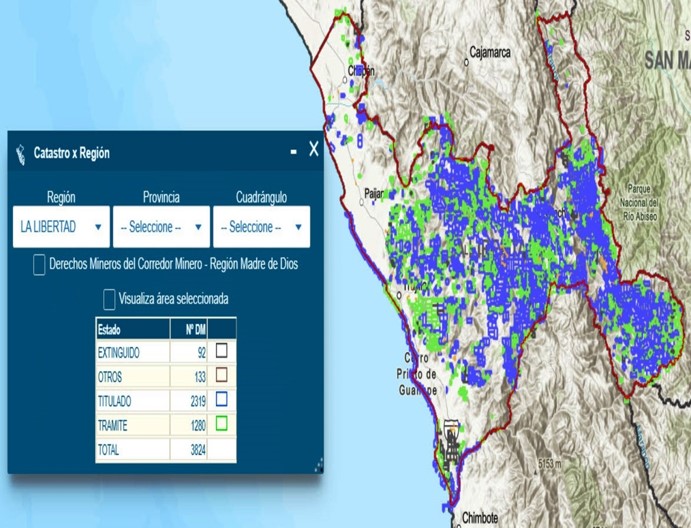Open the Cuadrángulo dropdown
This screenshot has width=691, height=528.
(260, 227)
